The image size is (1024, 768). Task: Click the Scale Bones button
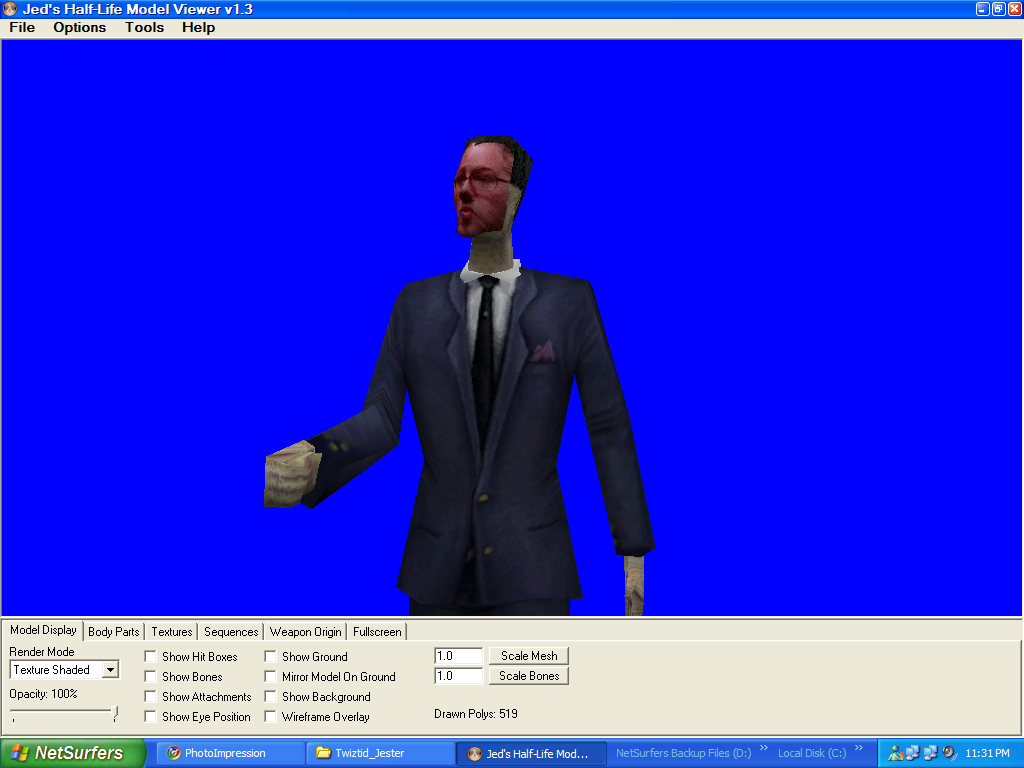click(x=529, y=676)
